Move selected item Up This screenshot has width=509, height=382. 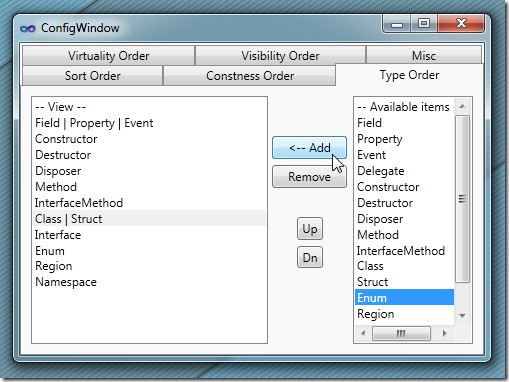tap(310, 229)
